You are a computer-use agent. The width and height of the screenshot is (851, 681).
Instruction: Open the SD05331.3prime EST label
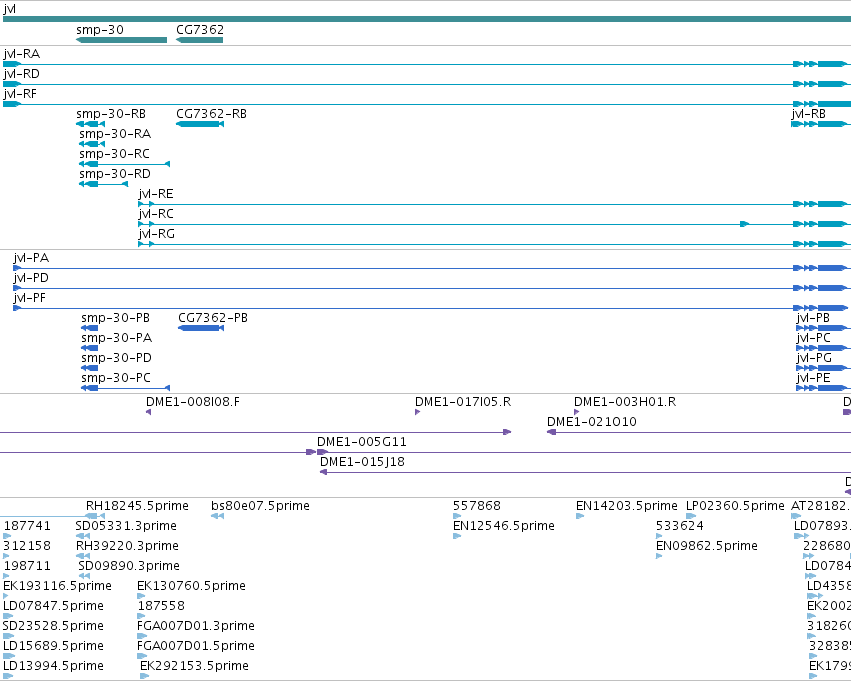(x=126, y=526)
